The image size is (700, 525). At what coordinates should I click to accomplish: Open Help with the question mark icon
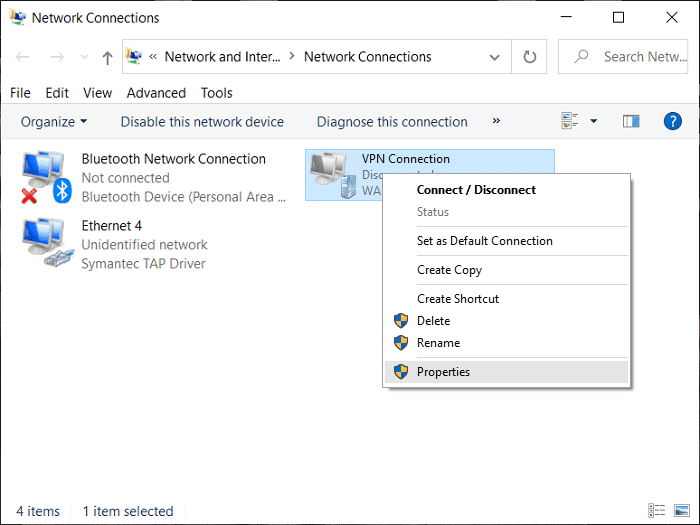(x=672, y=121)
